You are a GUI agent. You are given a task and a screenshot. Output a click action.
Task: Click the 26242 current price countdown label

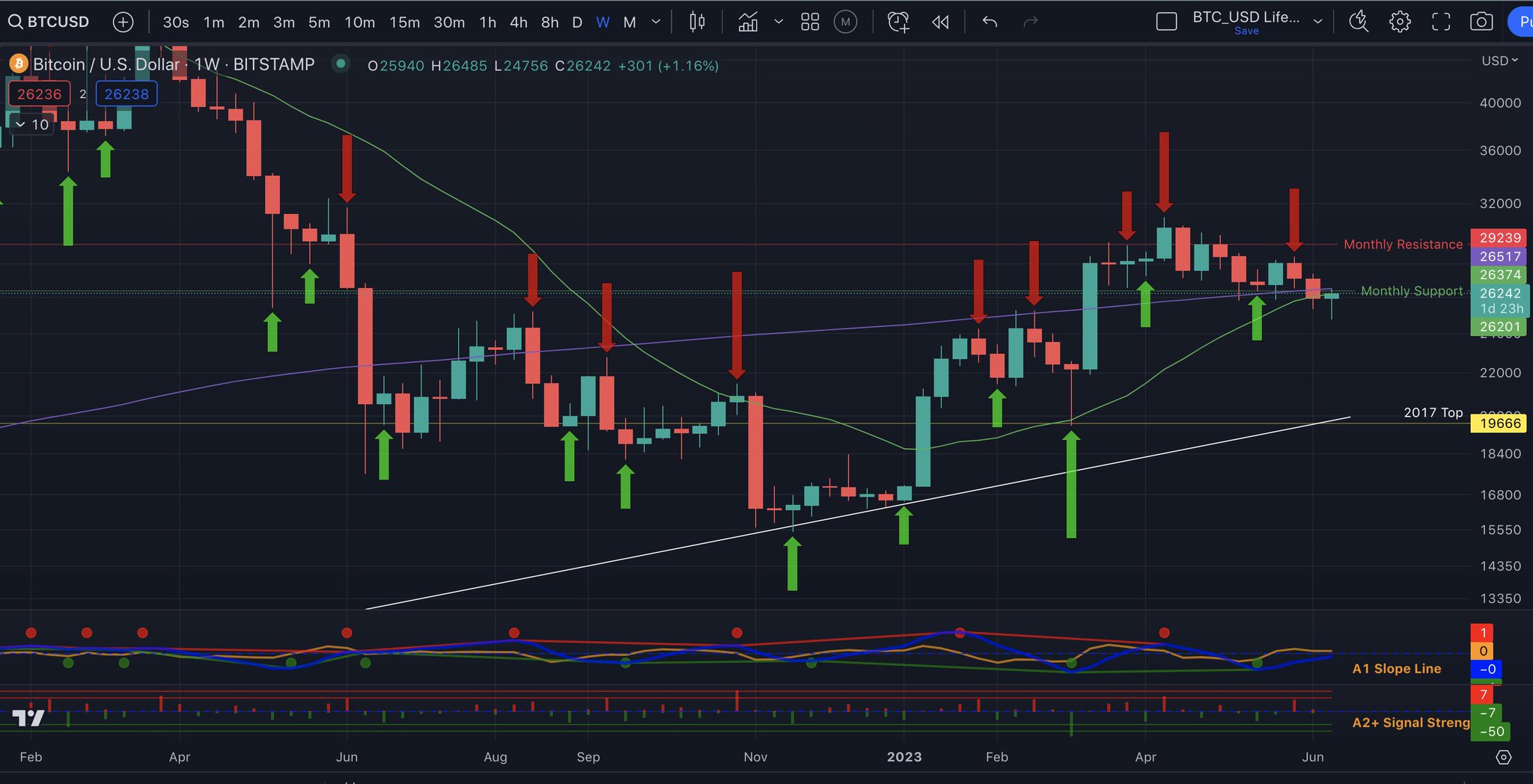1500,301
